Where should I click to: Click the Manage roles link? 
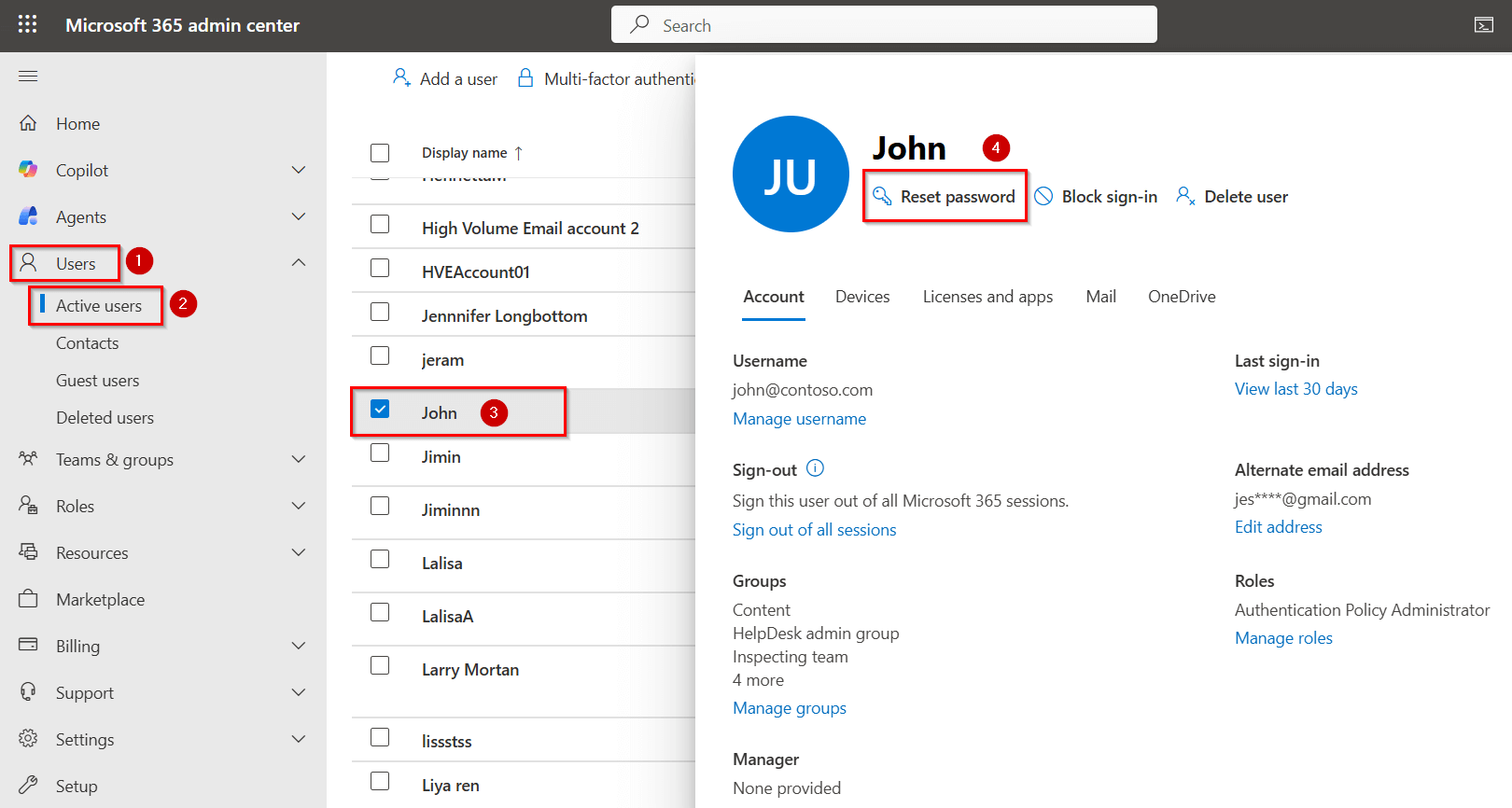click(x=1284, y=638)
